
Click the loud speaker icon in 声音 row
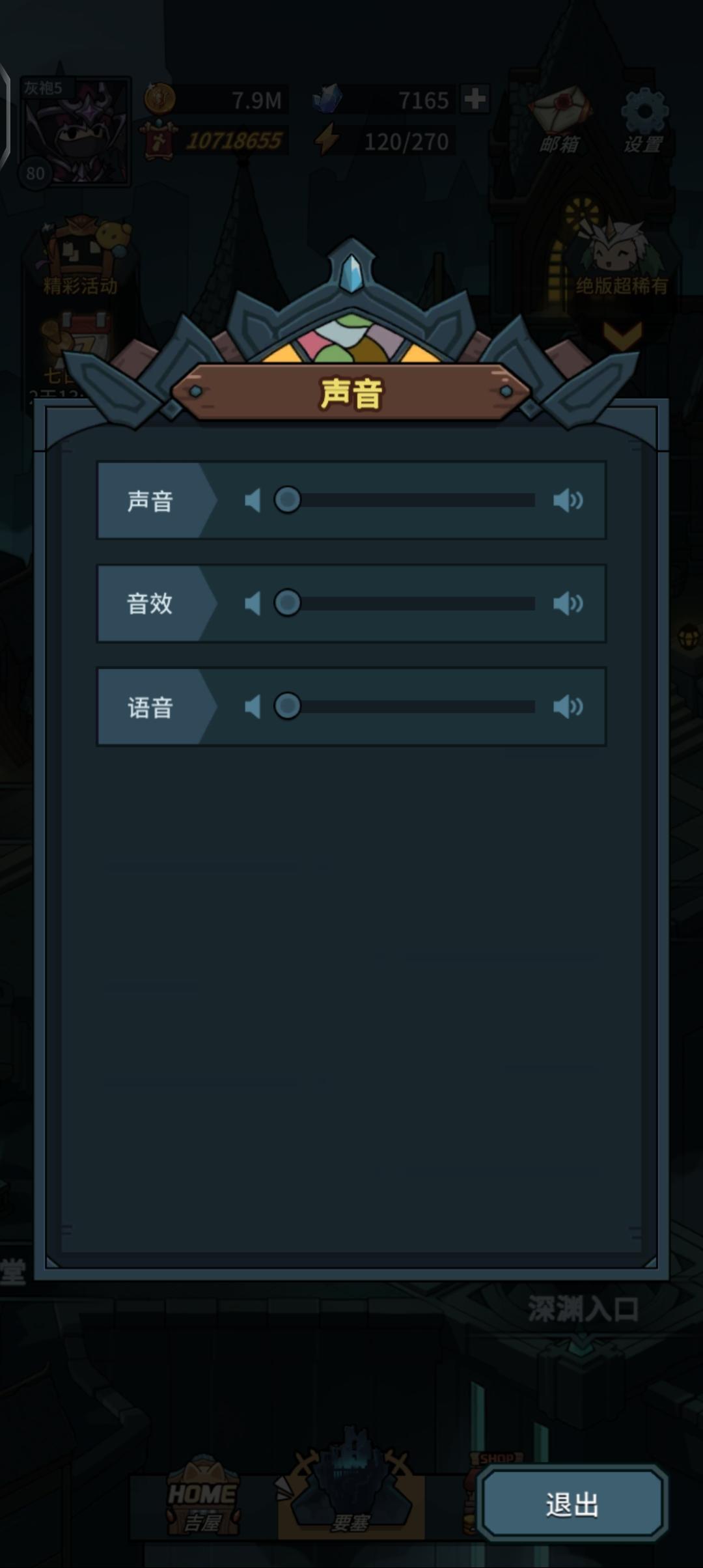pyautogui.click(x=568, y=500)
